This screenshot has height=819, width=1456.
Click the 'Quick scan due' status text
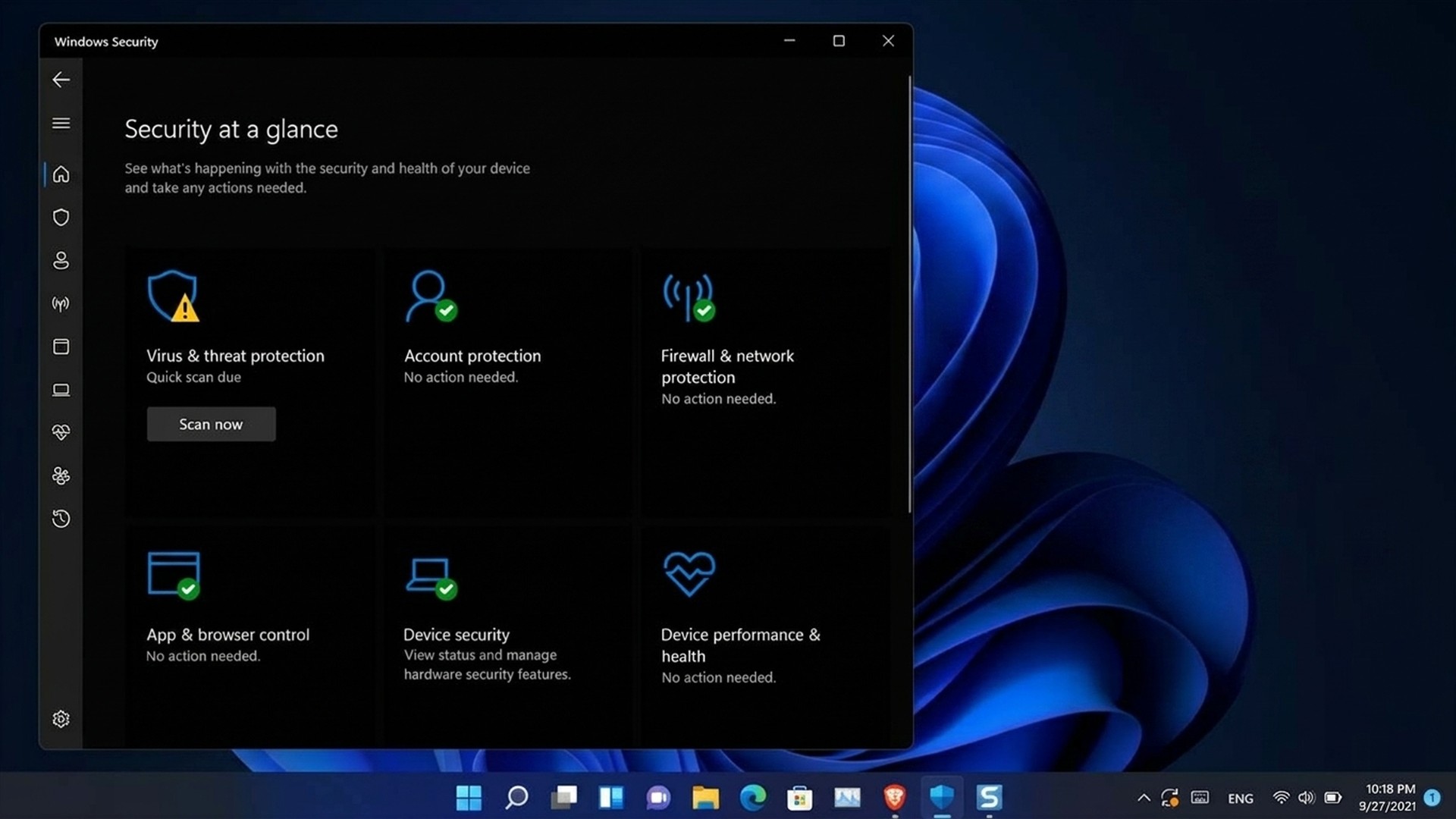point(193,378)
